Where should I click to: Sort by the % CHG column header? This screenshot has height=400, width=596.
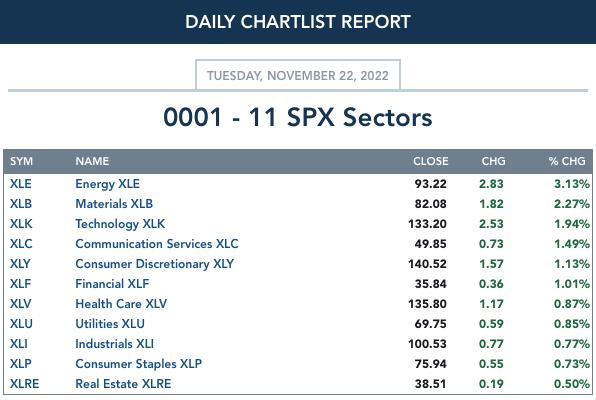(x=567, y=161)
